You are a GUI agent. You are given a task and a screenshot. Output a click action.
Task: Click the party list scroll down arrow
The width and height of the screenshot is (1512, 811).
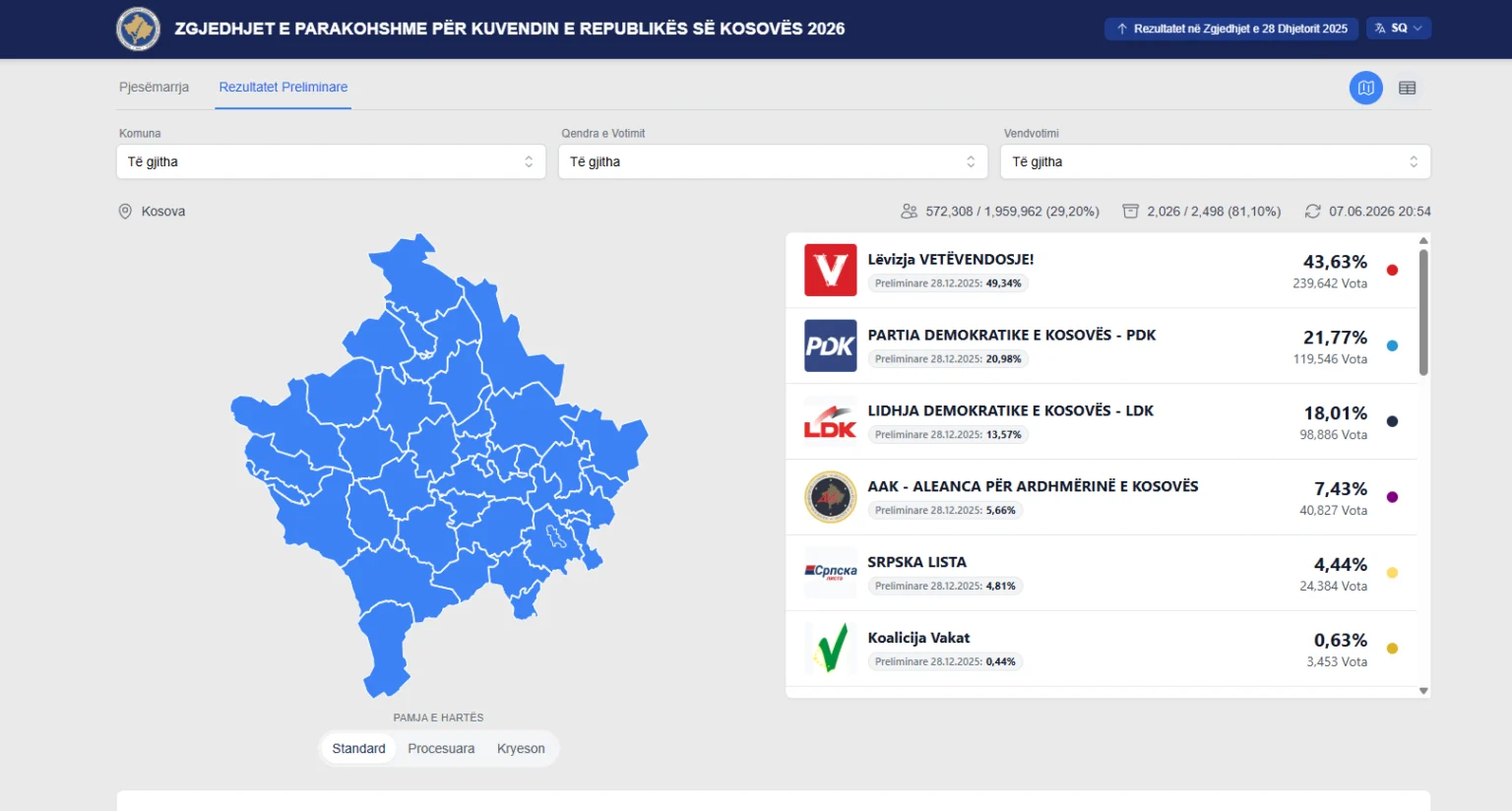(x=1423, y=691)
